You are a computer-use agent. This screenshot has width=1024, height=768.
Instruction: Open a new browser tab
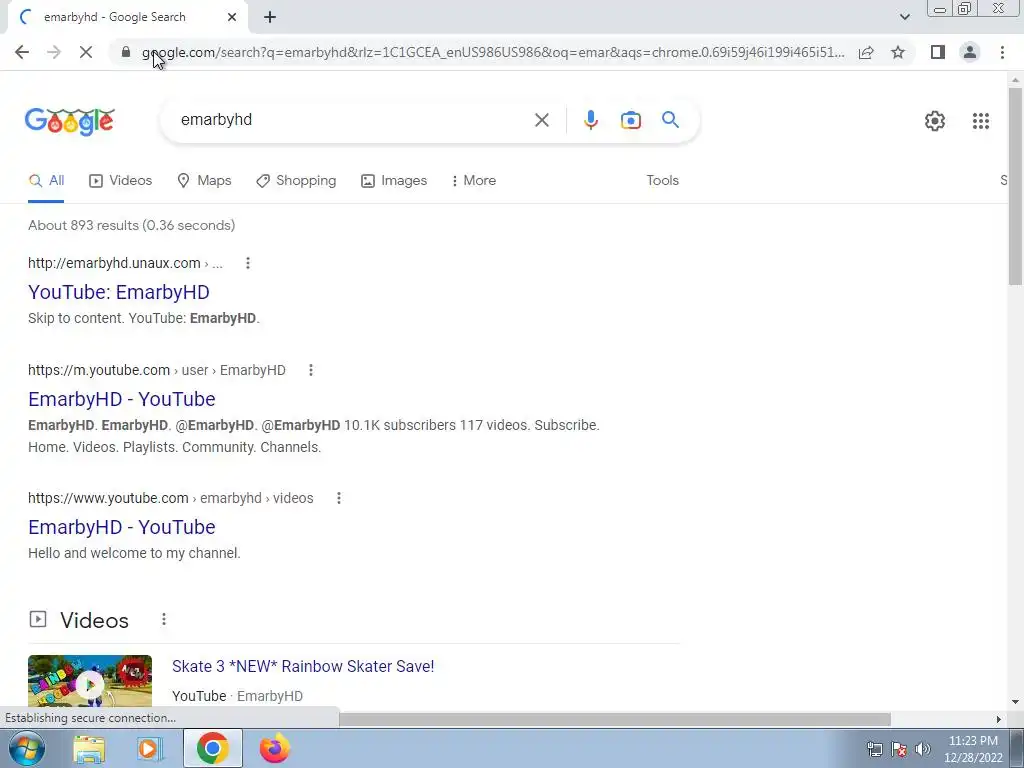270,17
